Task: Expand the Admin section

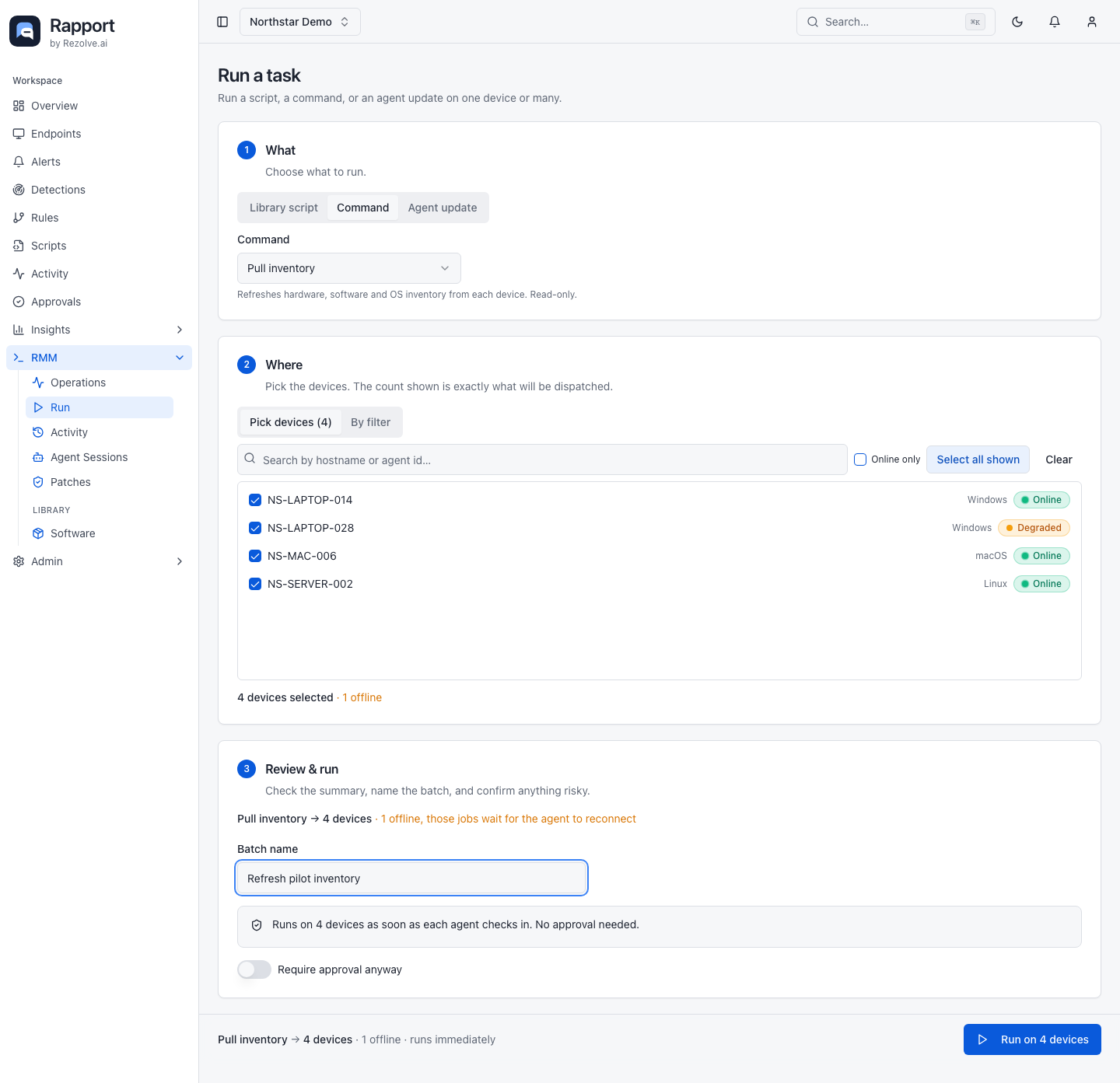Action: point(99,561)
